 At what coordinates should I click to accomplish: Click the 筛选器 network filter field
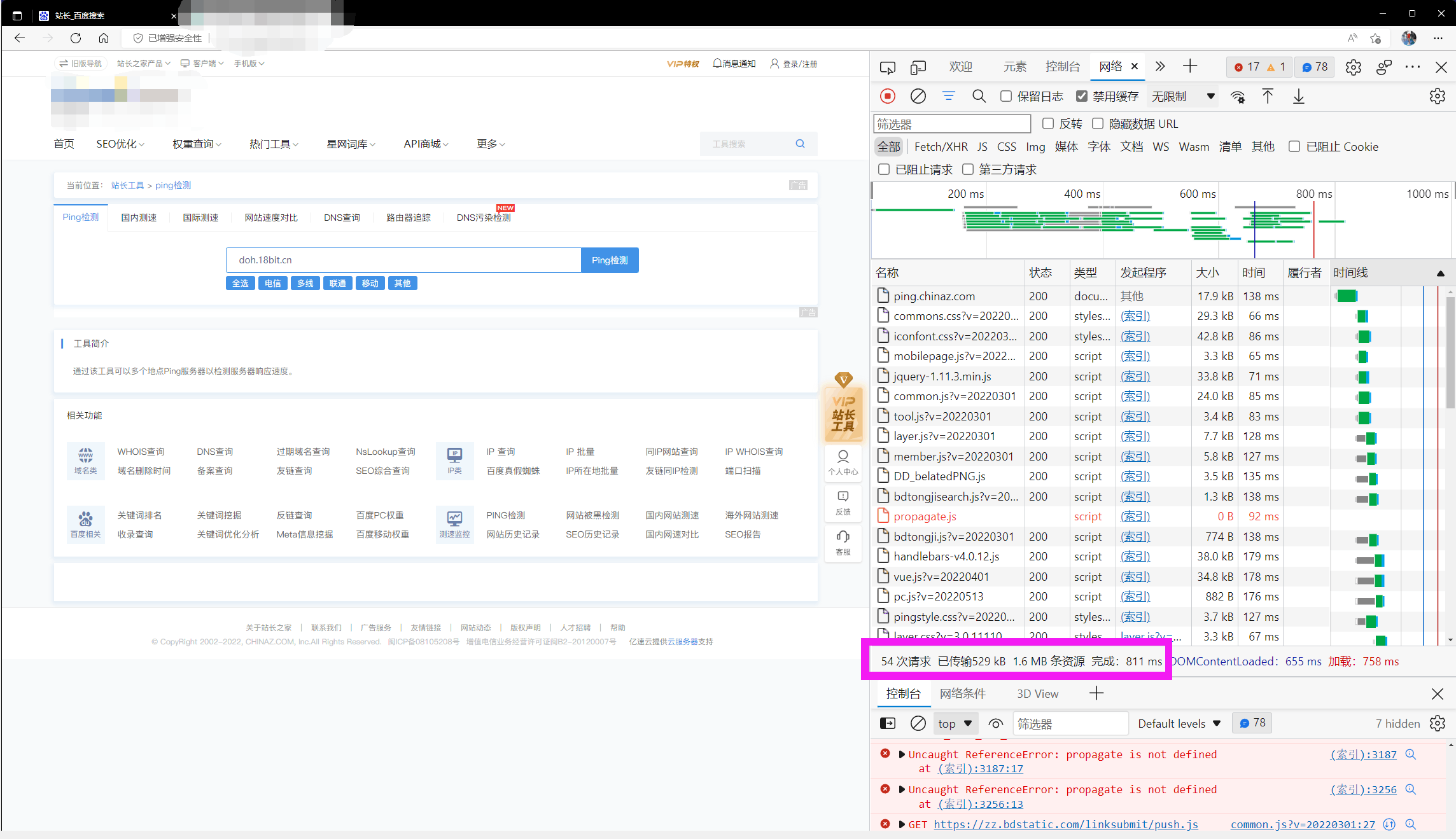[951, 124]
